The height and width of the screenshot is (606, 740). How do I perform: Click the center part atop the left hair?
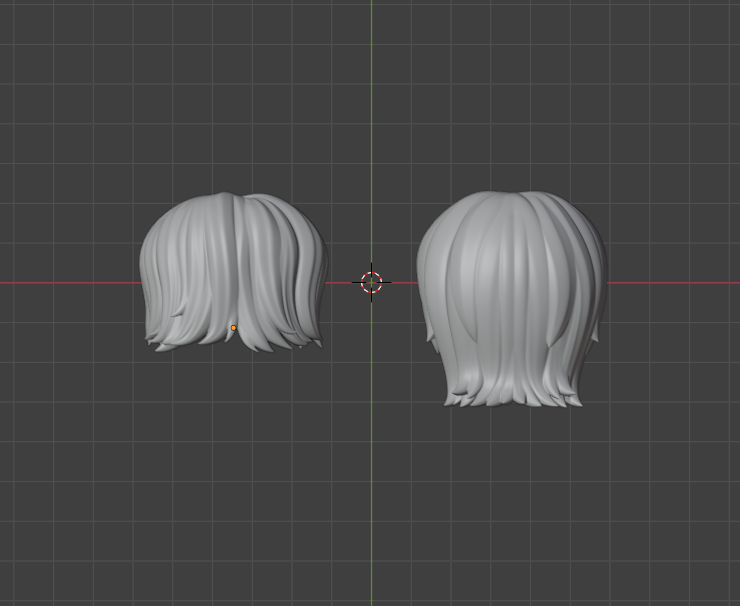[x=236, y=198]
